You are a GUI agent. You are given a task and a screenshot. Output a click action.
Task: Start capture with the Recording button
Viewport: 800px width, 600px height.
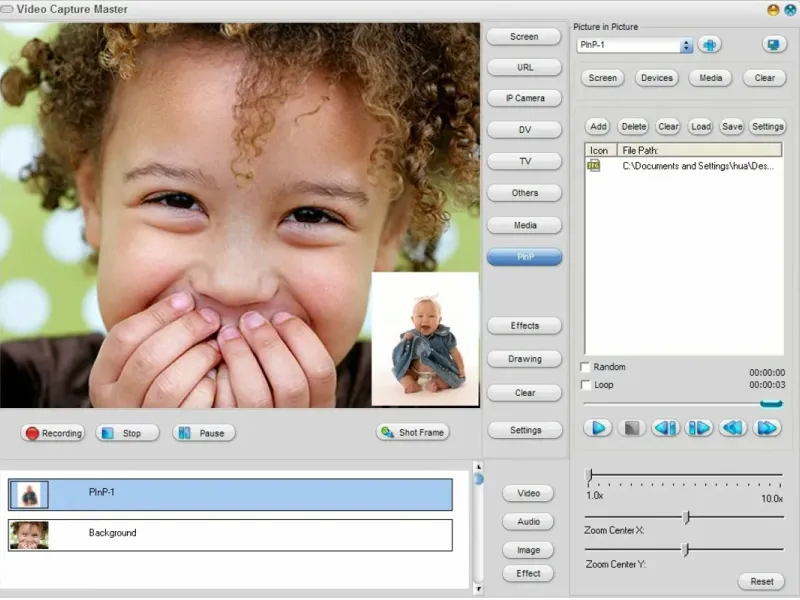click(53, 433)
